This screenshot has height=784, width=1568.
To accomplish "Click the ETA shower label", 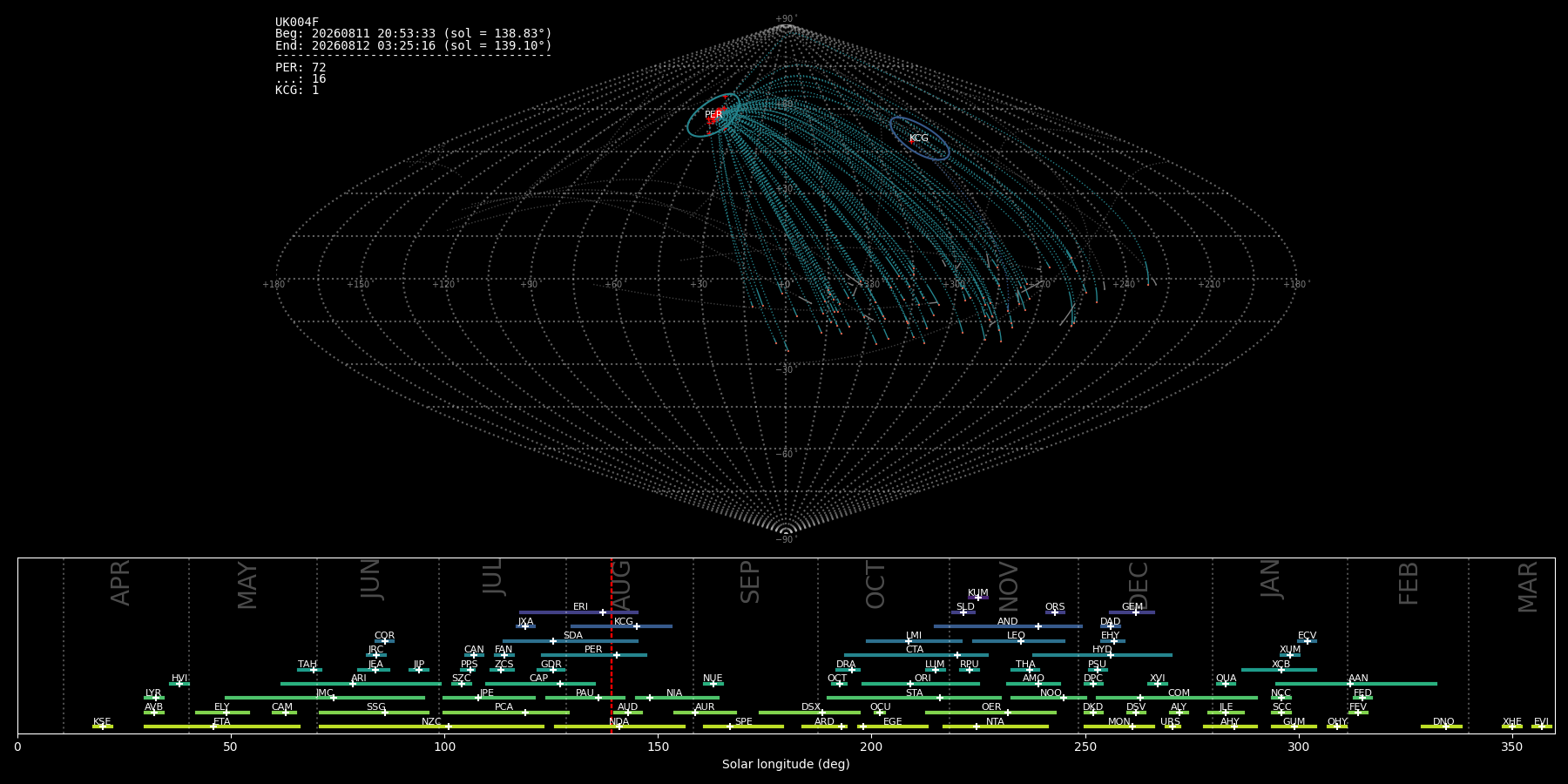I will click(222, 722).
